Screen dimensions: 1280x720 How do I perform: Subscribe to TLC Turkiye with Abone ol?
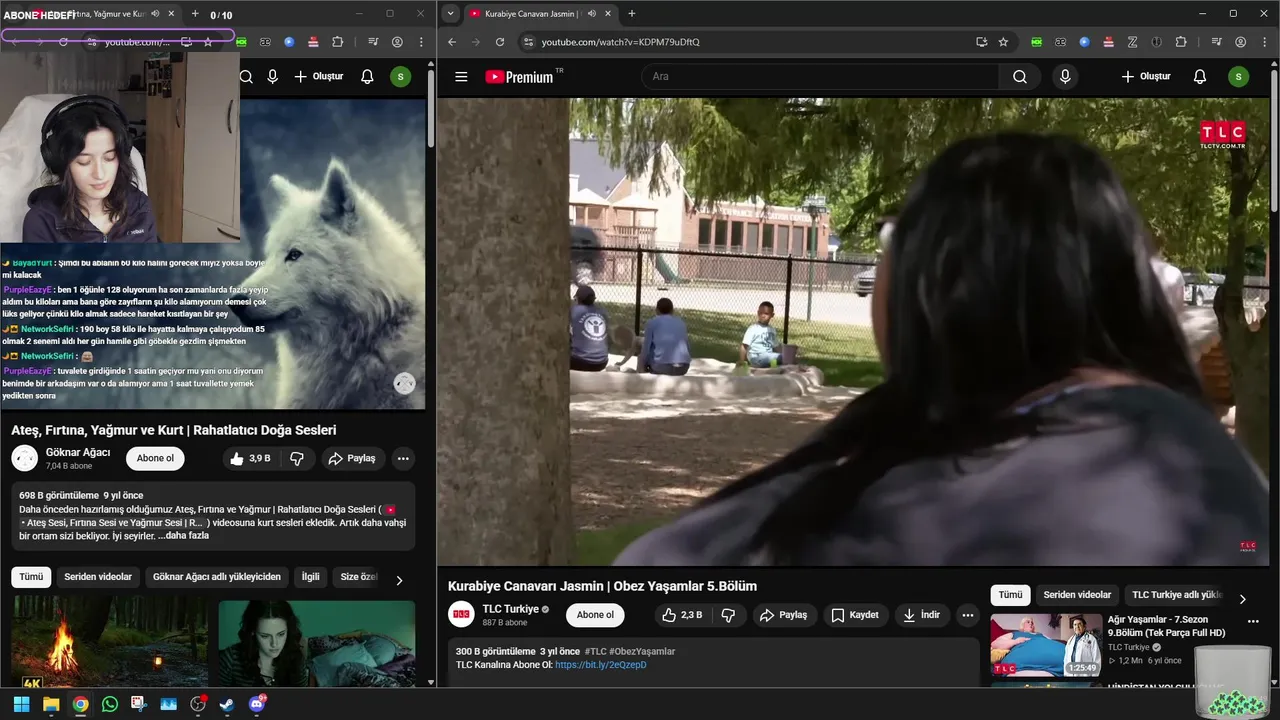click(x=595, y=615)
